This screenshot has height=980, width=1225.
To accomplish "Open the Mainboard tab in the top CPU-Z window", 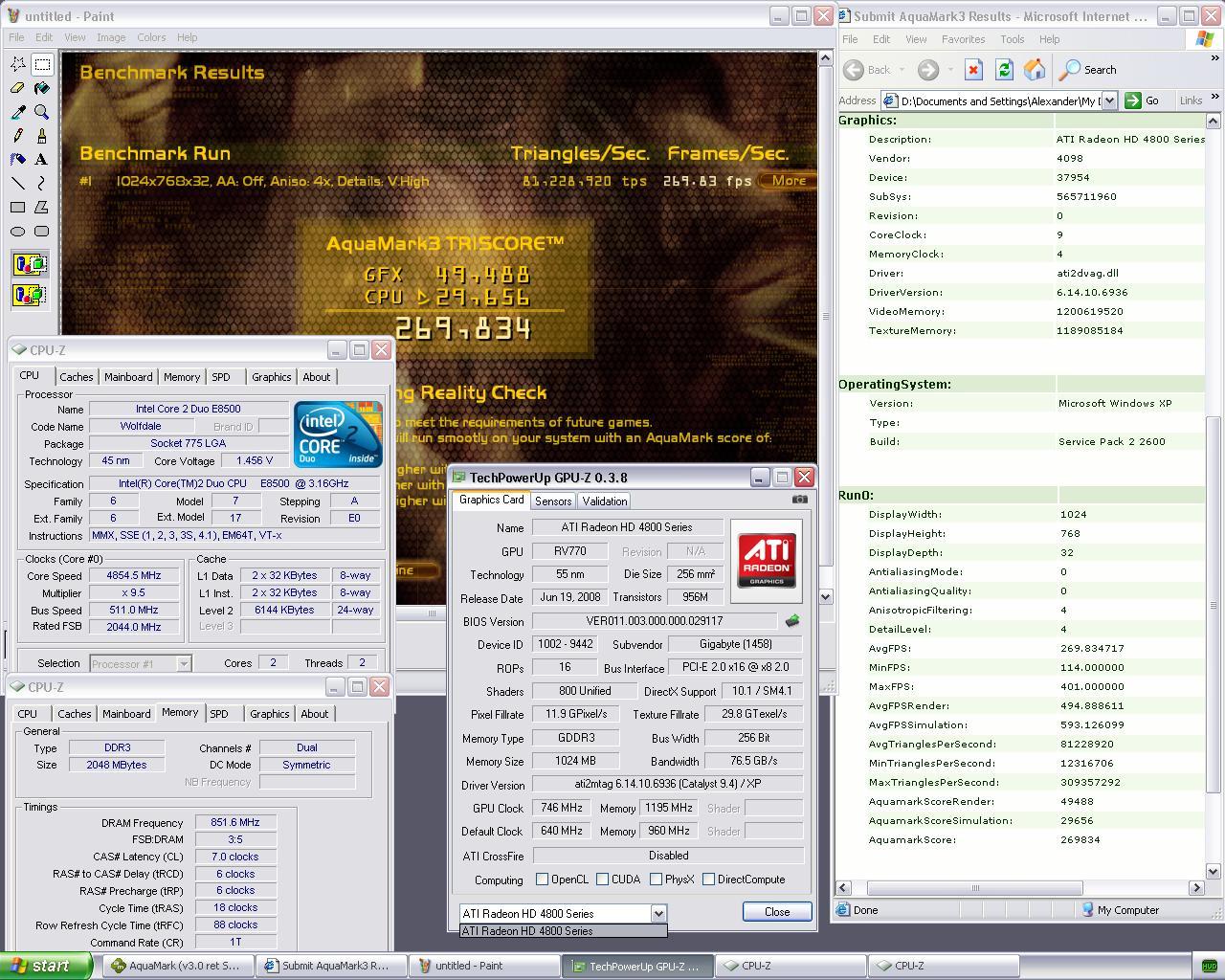I will (x=128, y=377).
